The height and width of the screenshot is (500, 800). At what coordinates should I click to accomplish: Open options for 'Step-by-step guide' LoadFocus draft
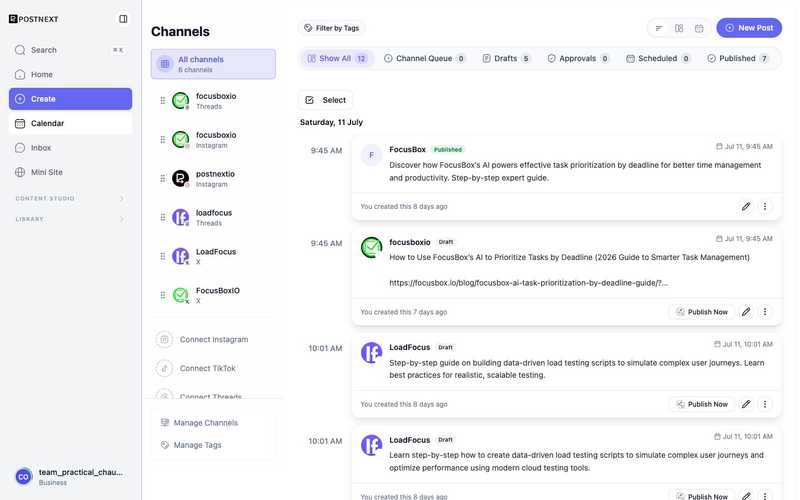point(765,404)
